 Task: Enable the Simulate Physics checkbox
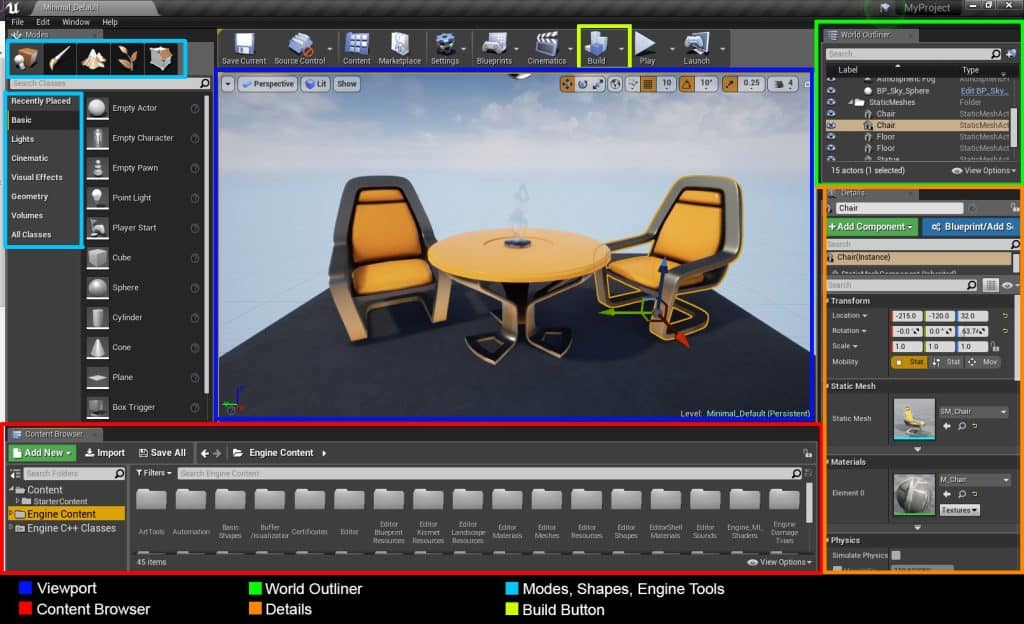[x=896, y=555]
